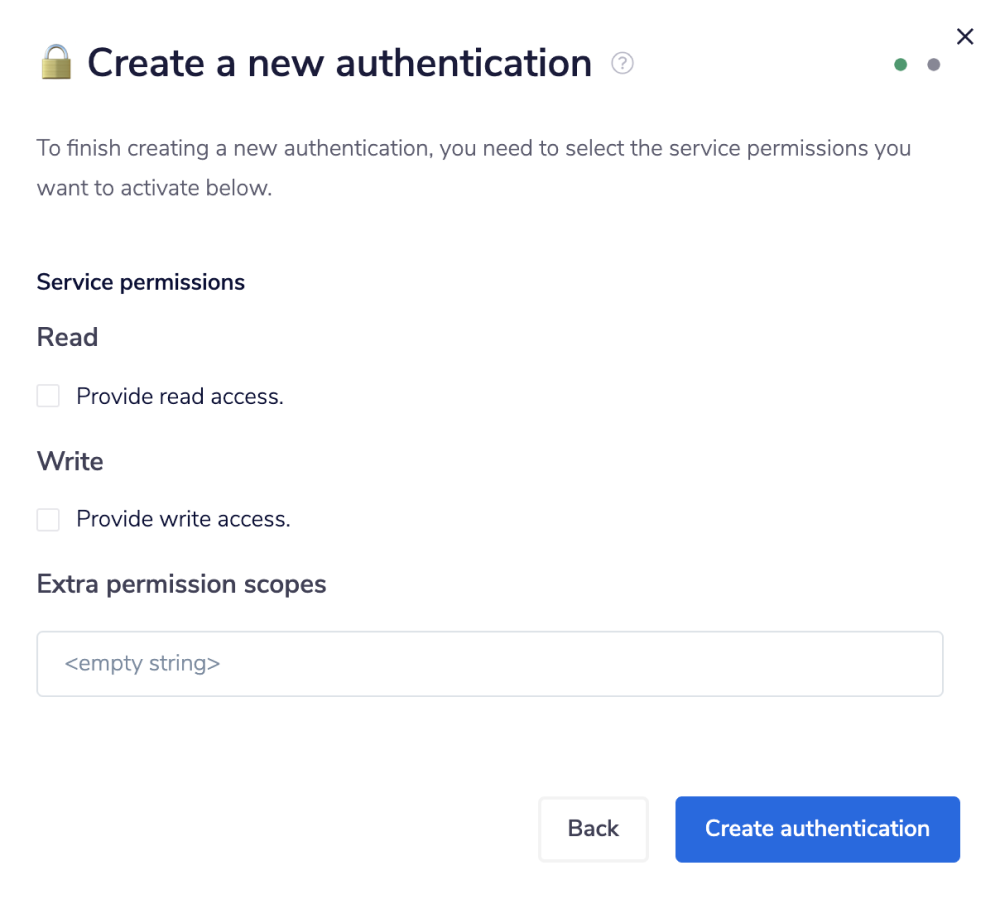1000x904 pixels.
Task: Enable the write access checkbox
Action: pyautogui.click(x=48, y=520)
